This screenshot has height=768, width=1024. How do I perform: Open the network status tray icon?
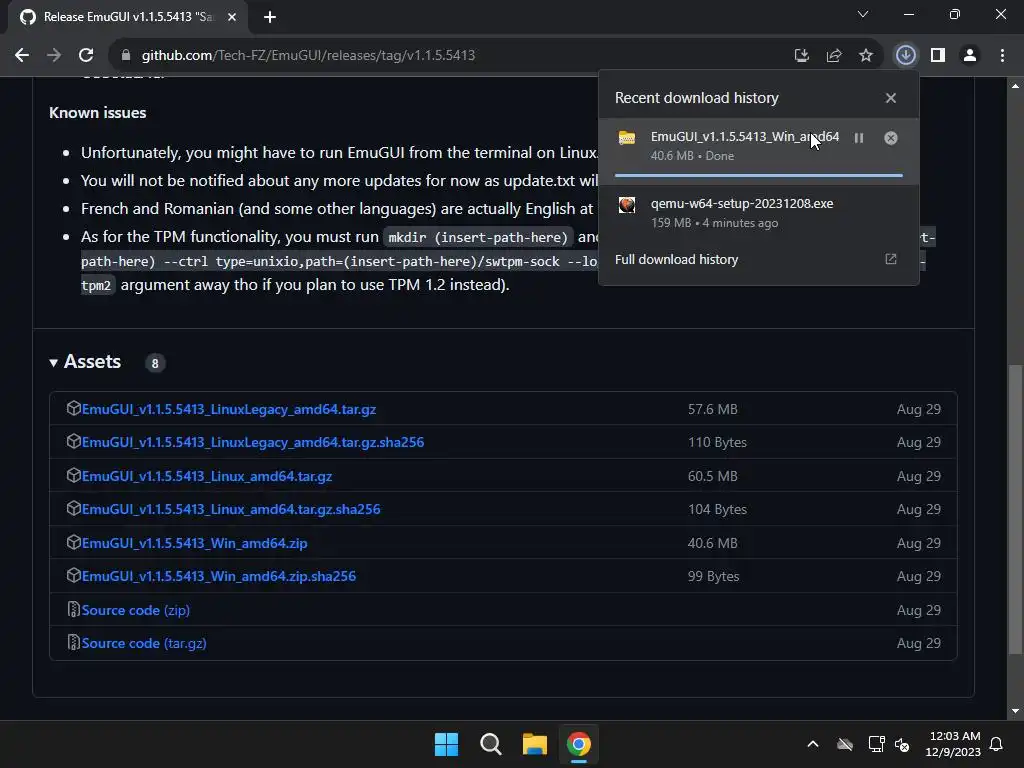876,744
